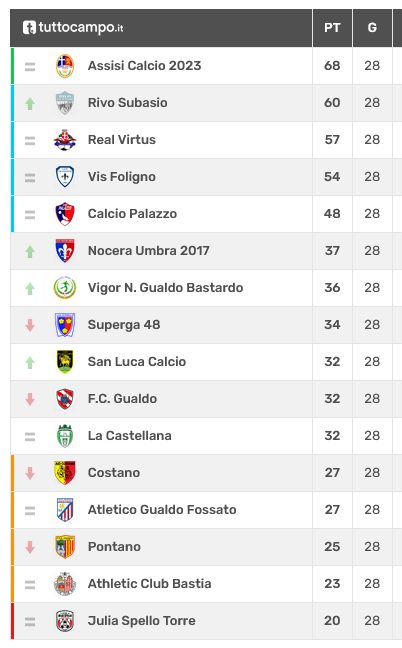402x648 pixels.
Task: Click the Assisi Calcio 2023 team crest
Action: click(65, 66)
